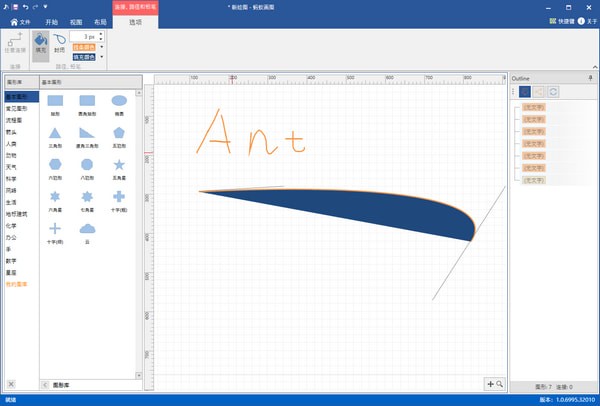This screenshot has width=600, height=406.
Task: Select the triangle shape
Action: tap(56, 132)
